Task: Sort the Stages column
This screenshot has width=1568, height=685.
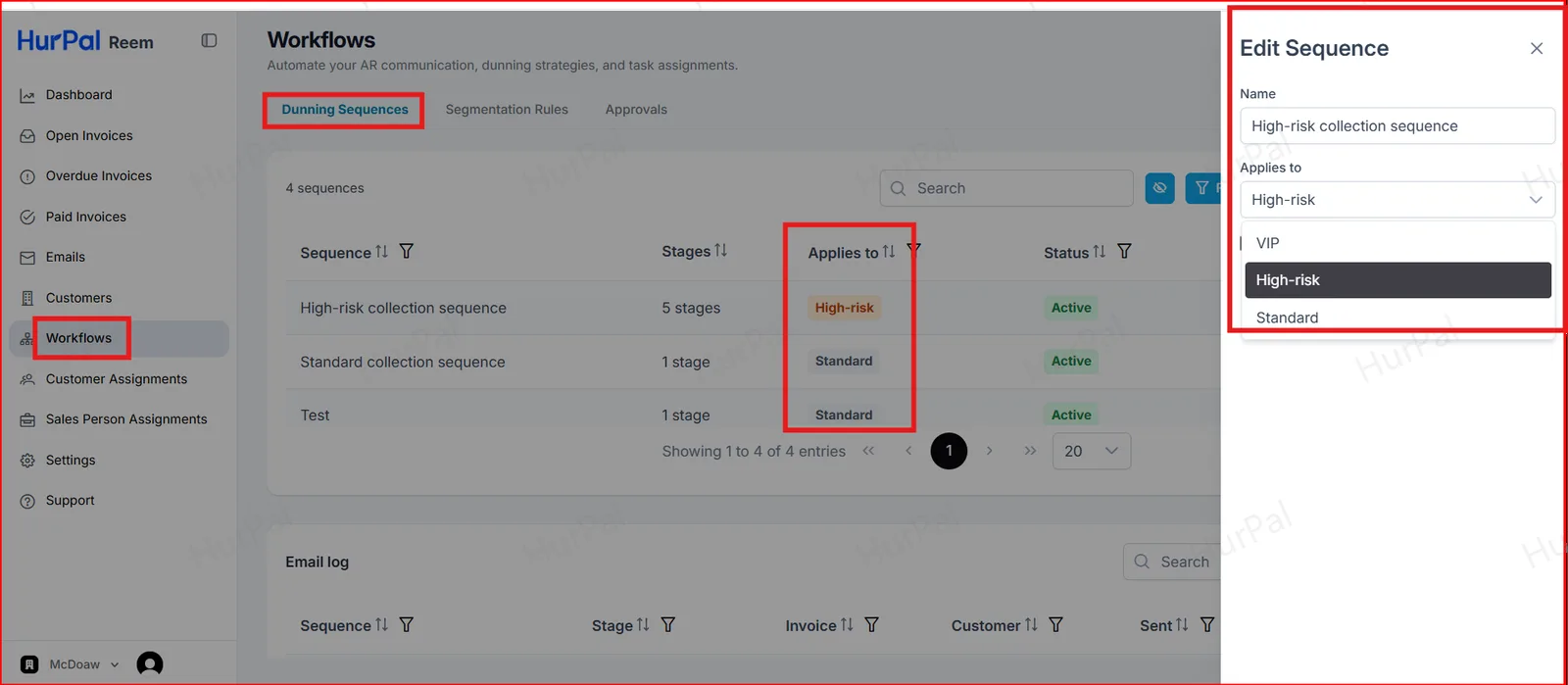Action: pos(721,251)
